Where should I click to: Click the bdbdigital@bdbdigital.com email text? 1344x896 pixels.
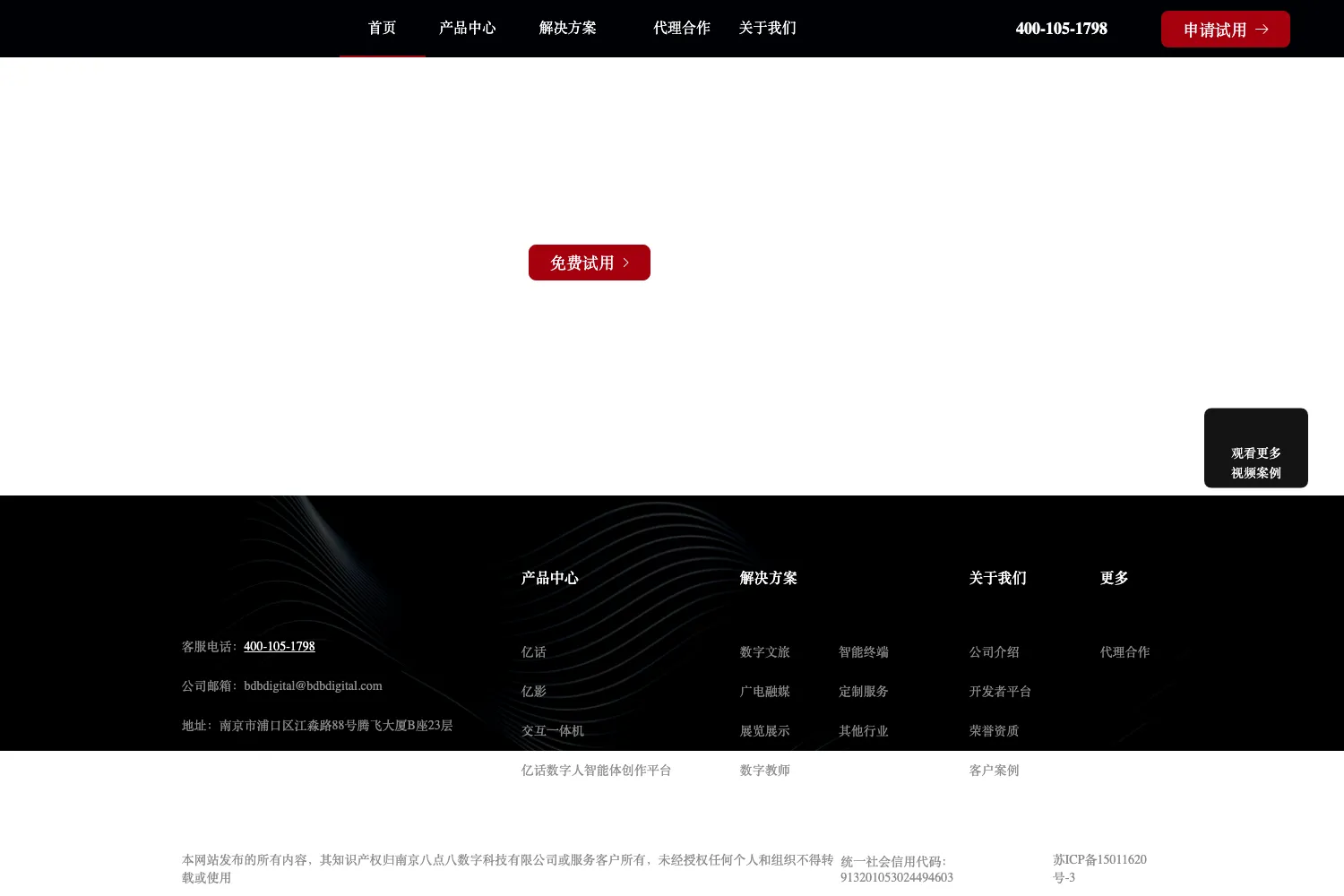(x=313, y=685)
